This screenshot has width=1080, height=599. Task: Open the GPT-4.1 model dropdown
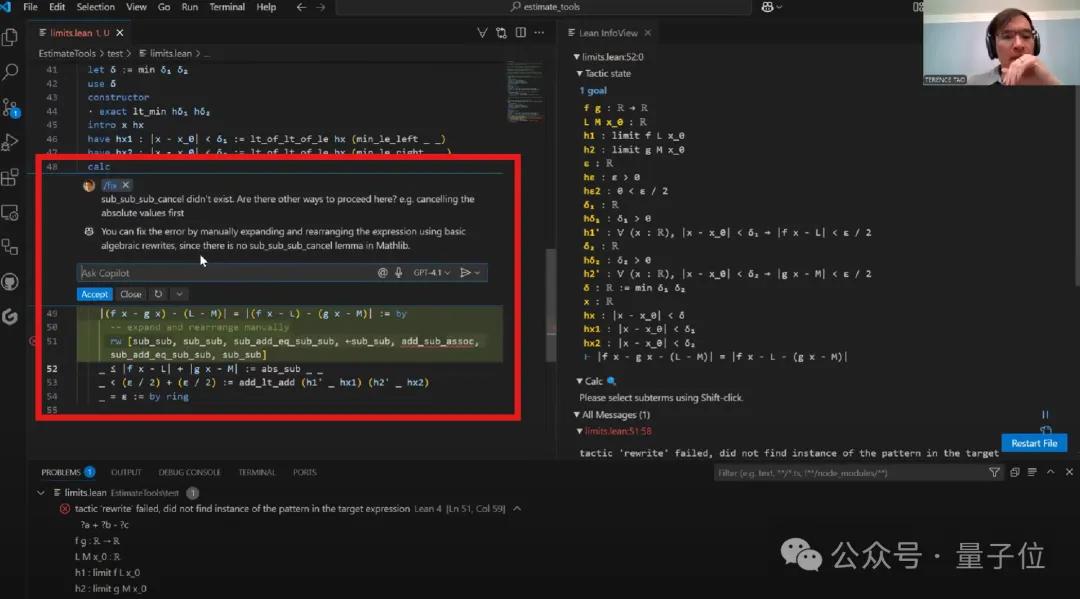(432, 272)
